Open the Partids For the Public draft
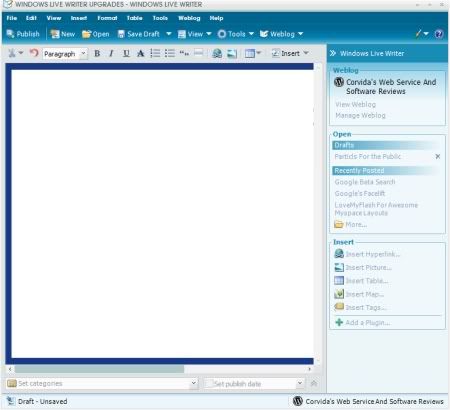The height and width of the screenshot is (410, 450). click(368, 156)
